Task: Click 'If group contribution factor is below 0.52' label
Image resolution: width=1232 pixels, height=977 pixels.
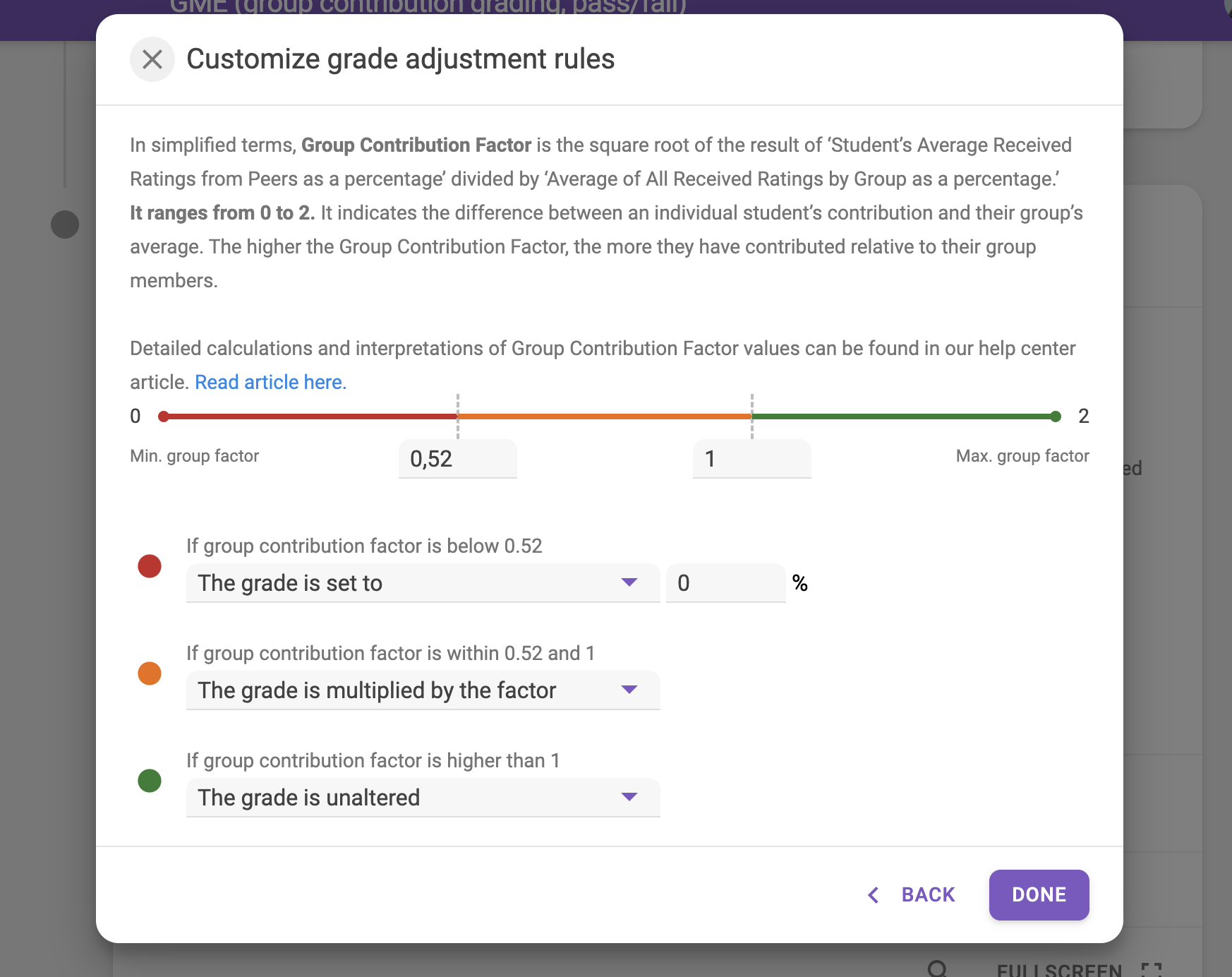Action: (364, 546)
